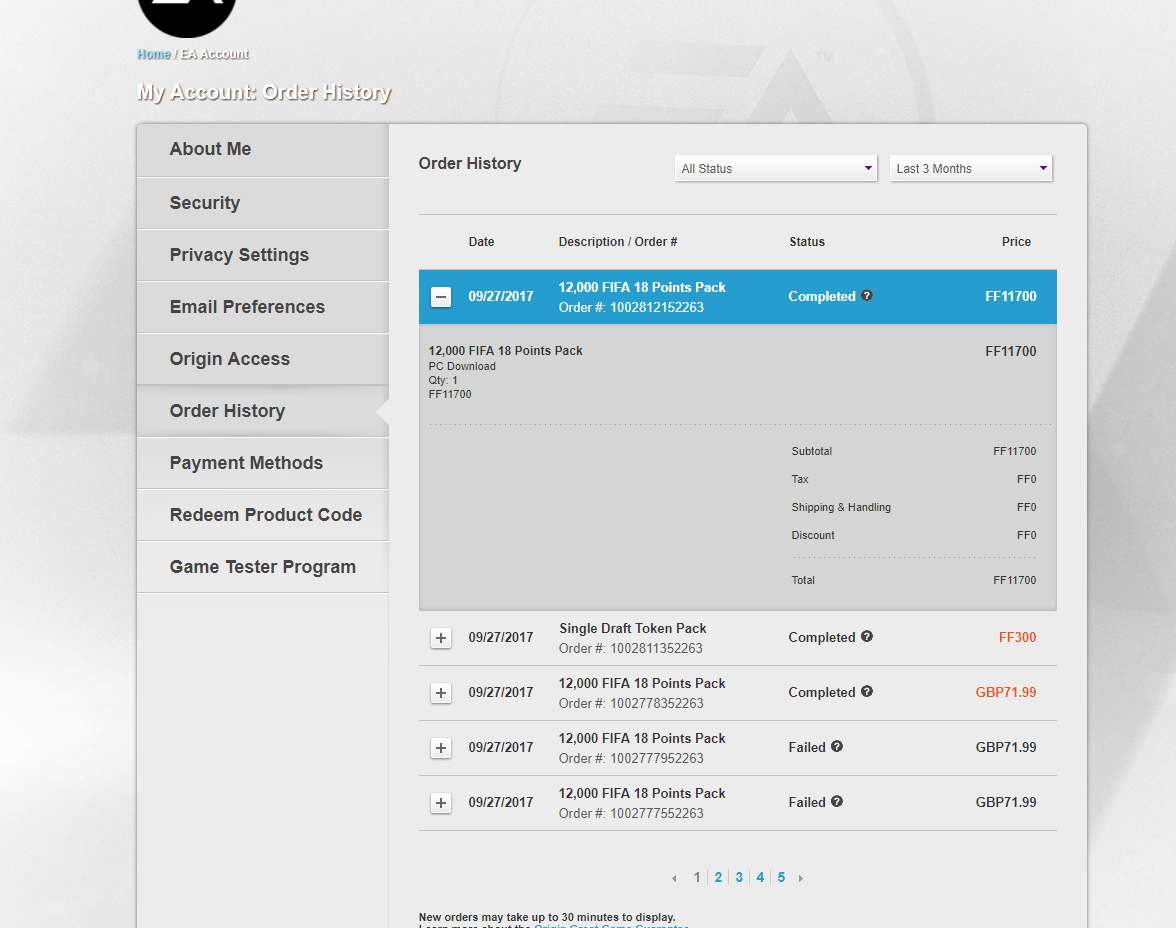The height and width of the screenshot is (928, 1176).
Task: Click current page number 1
Action: (x=697, y=877)
